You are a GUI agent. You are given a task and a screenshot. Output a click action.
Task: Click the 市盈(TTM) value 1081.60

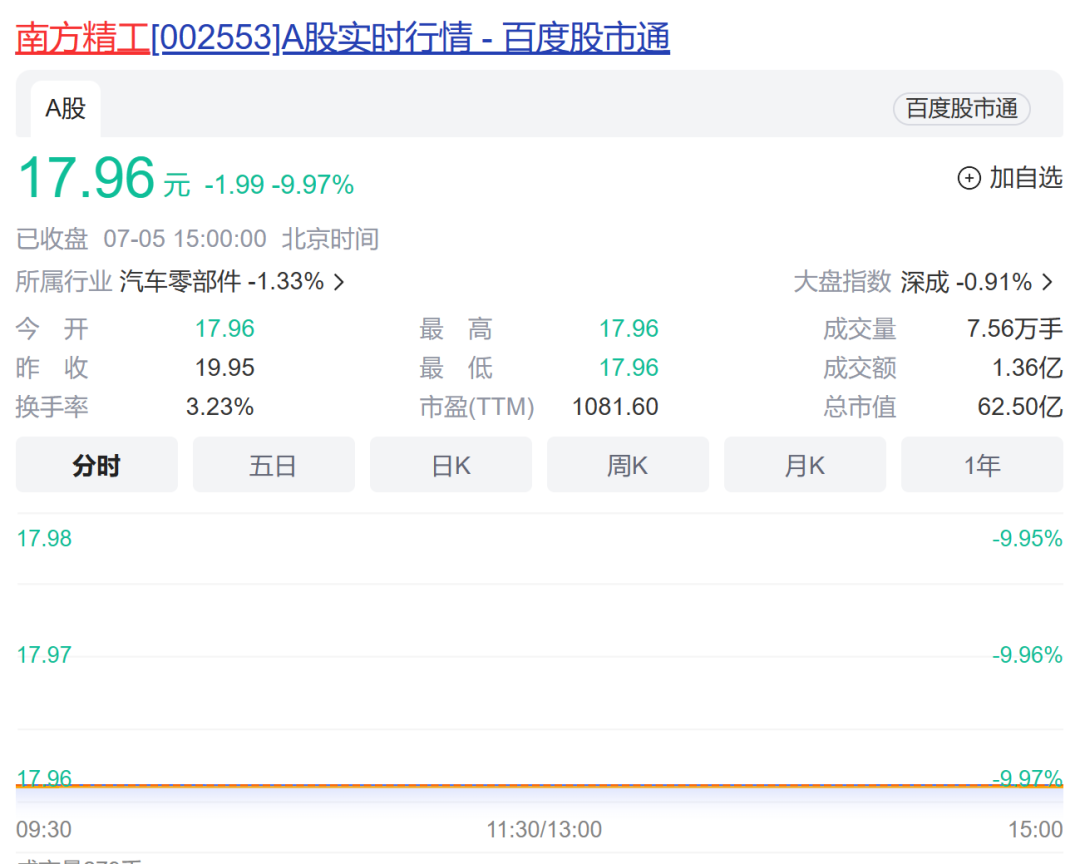pyautogui.click(x=615, y=407)
